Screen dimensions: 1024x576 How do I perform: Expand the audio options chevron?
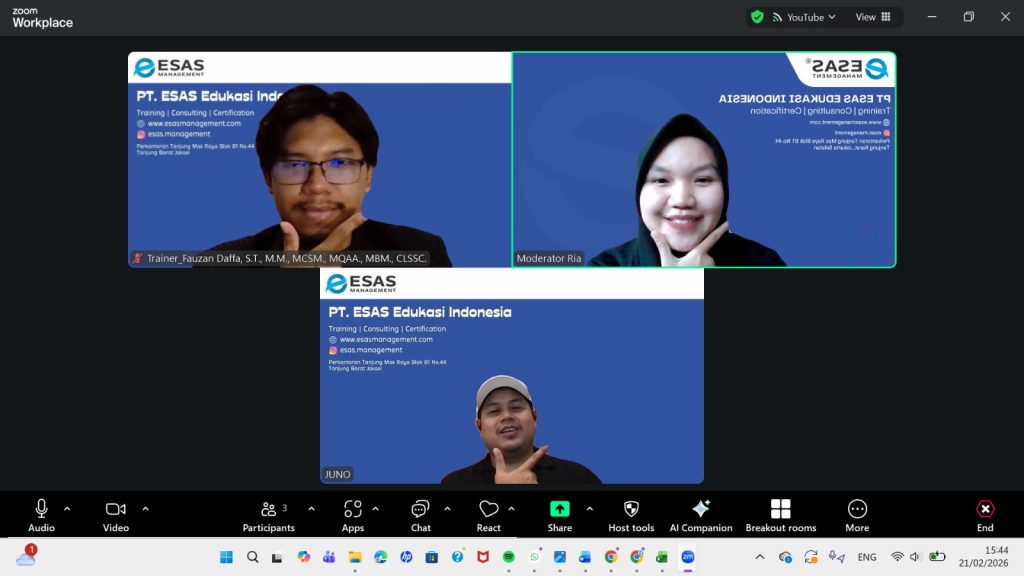click(67, 508)
